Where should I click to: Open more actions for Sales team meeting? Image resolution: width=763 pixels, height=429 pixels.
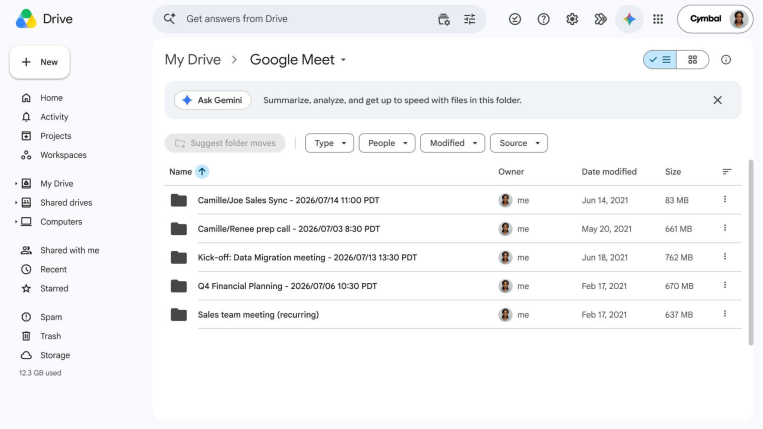click(x=725, y=314)
